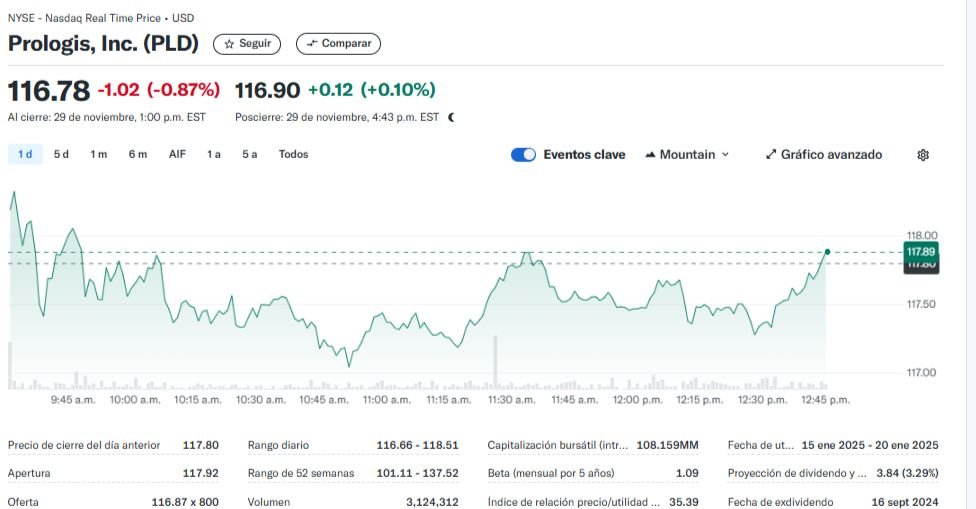The height and width of the screenshot is (509, 976).
Task: Click the dividend projection 3.84 (3.29%)
Action: click(907, 474)
